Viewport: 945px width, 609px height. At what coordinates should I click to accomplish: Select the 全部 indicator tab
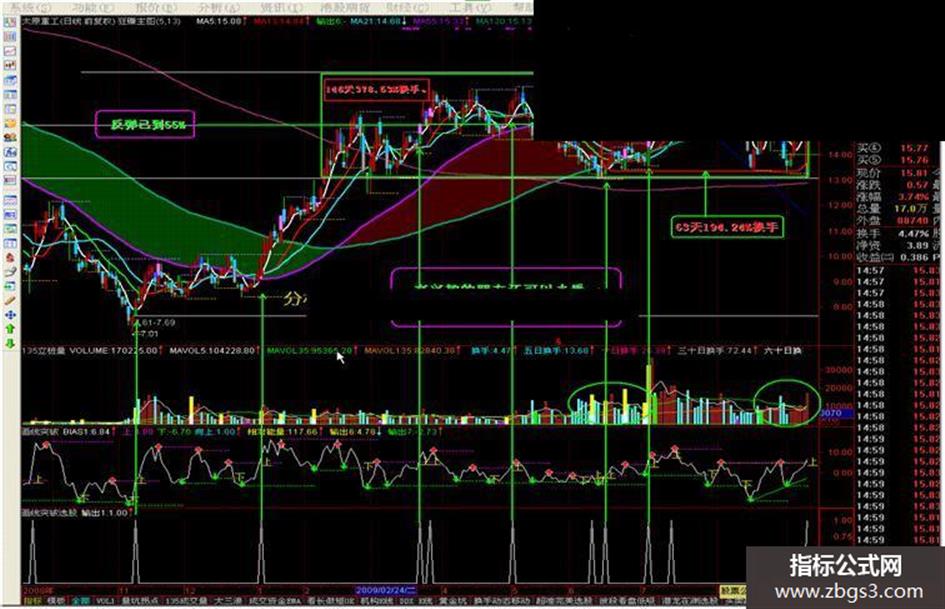(81, 601)
